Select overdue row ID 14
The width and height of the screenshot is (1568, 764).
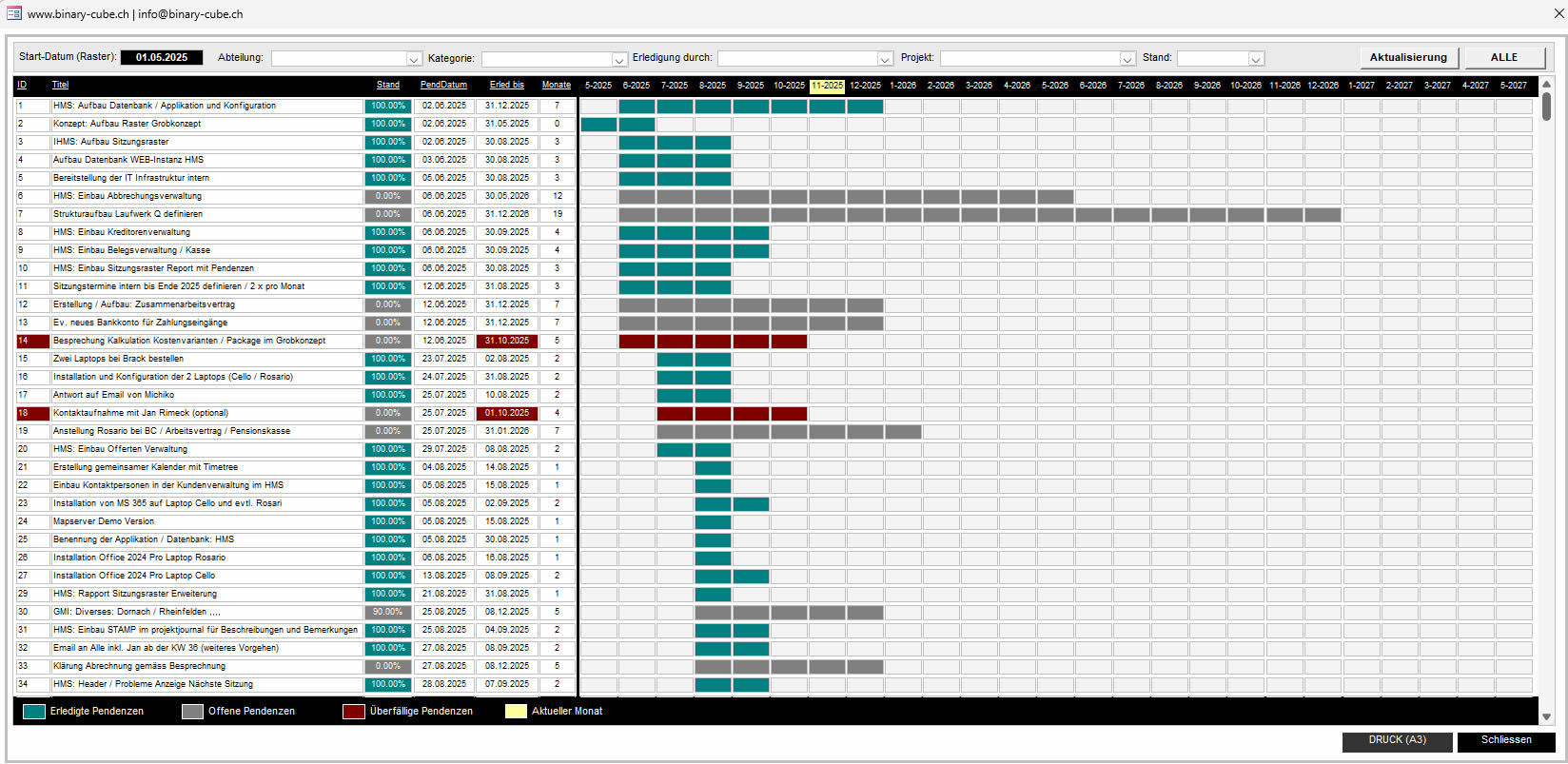pos(32,341)
